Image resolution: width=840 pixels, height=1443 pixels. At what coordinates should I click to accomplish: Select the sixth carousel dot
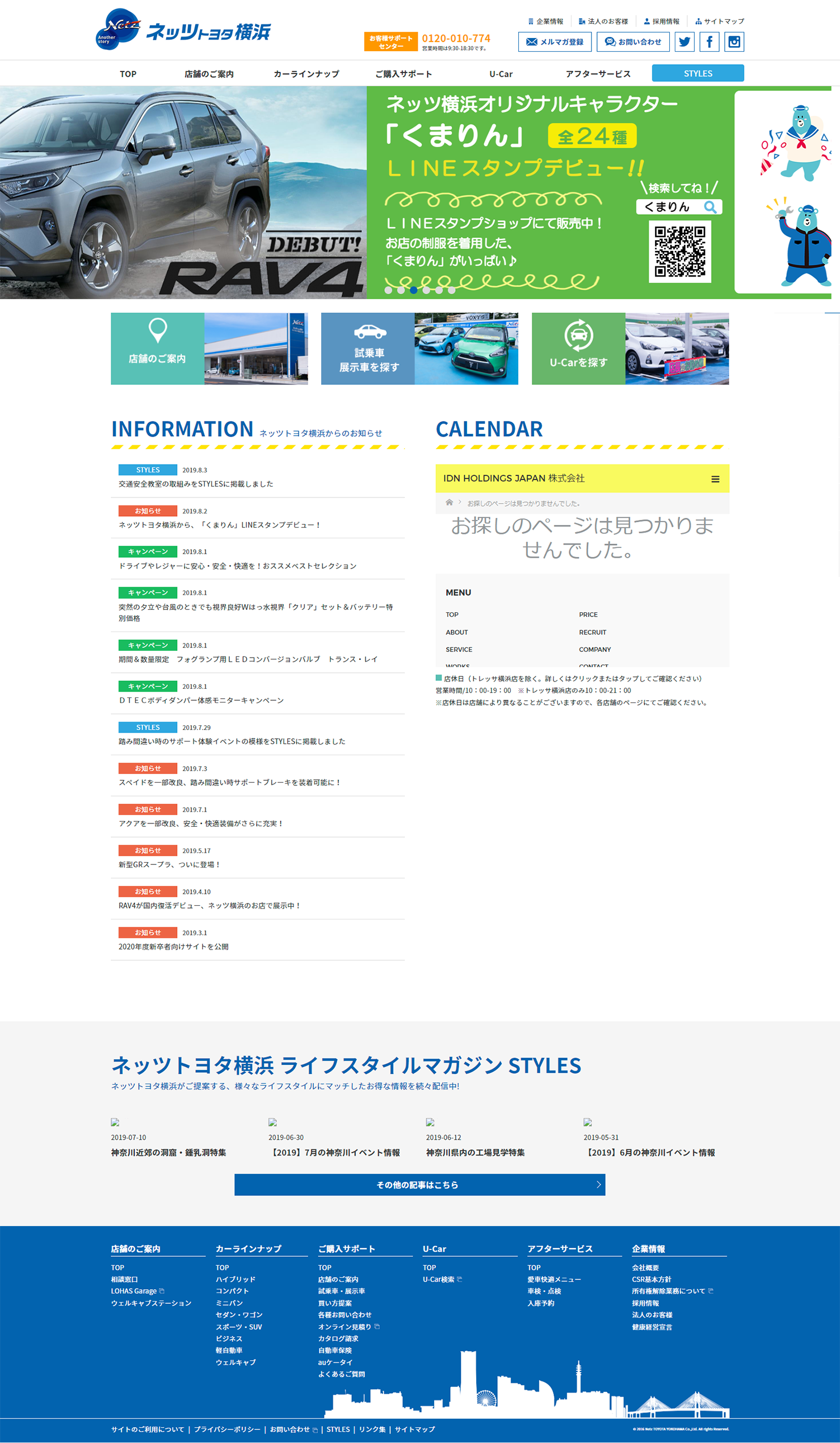[x=451, y=290]
